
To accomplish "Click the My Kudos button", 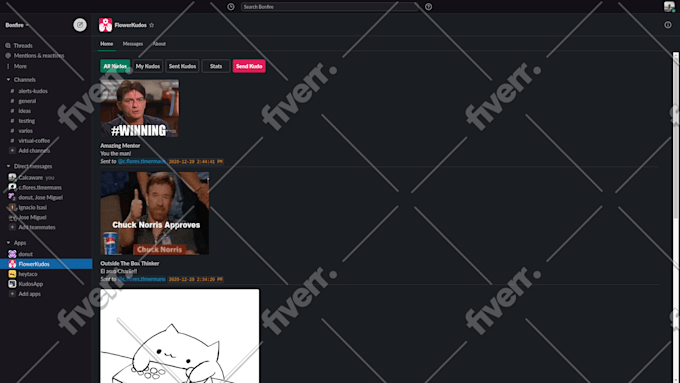I will 148,66.
